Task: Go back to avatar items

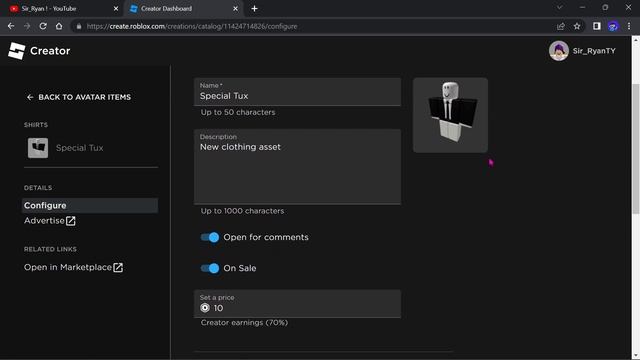Action: tap(79, 97)
